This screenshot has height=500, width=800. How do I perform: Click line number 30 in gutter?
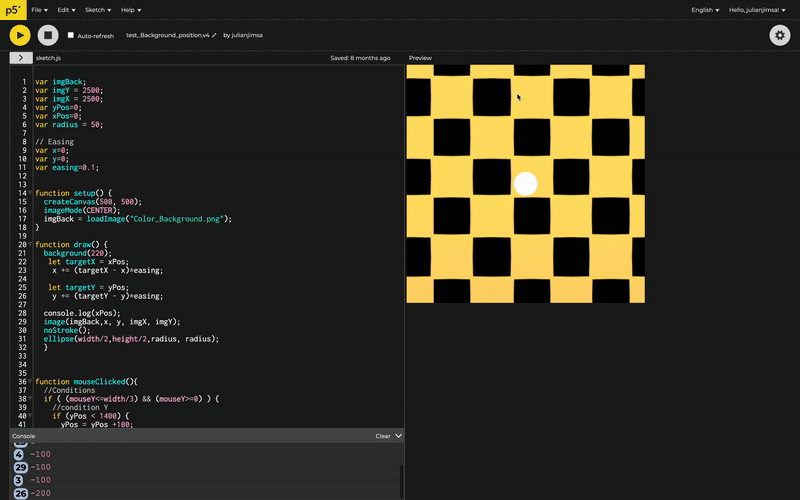click(22, 330)
